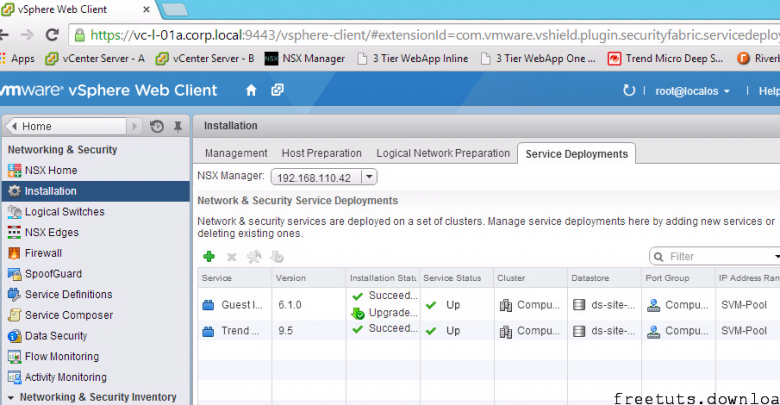Screen dimensions: 780x405
Task: Open the Trend Micro Deep S... bookmark
Action: tap(666, 59)
